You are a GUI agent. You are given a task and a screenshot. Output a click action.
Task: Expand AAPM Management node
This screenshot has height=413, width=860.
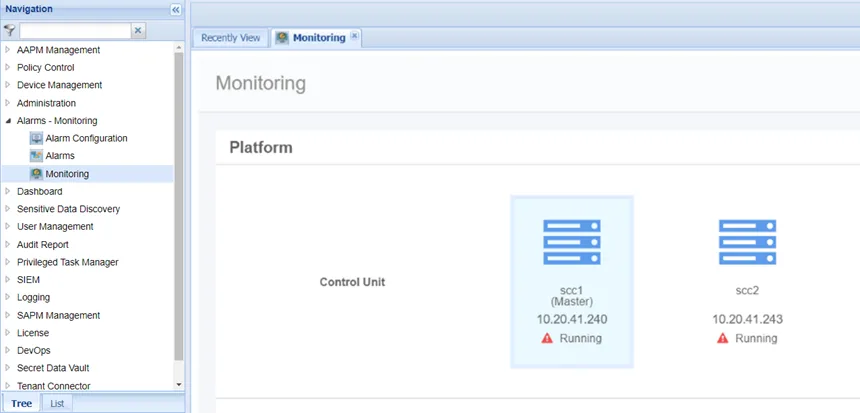[8, 50]
